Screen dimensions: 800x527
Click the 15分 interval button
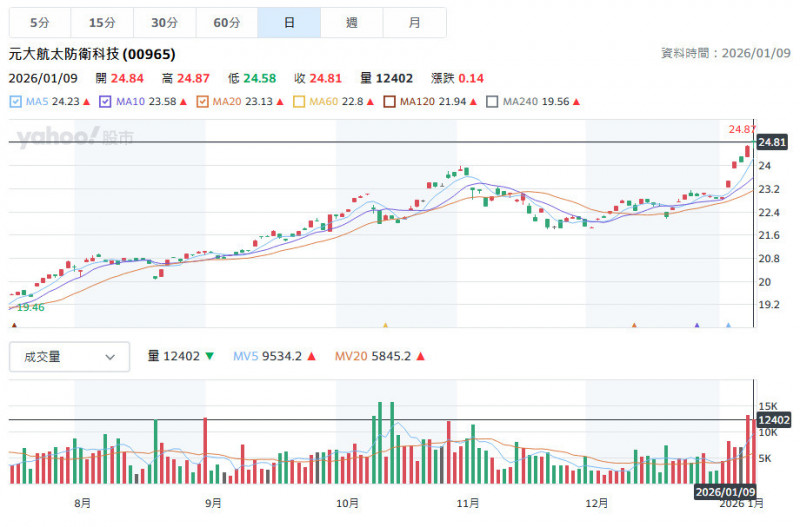pos(101,22)
